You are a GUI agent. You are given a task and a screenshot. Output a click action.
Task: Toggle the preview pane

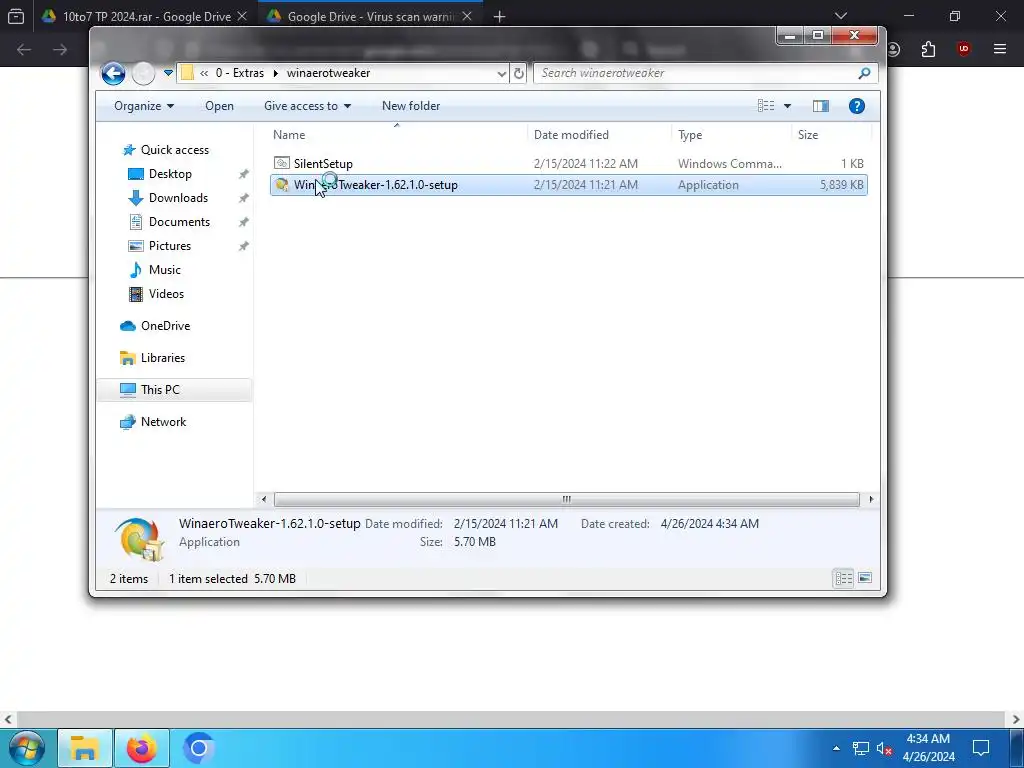(821, 106)
